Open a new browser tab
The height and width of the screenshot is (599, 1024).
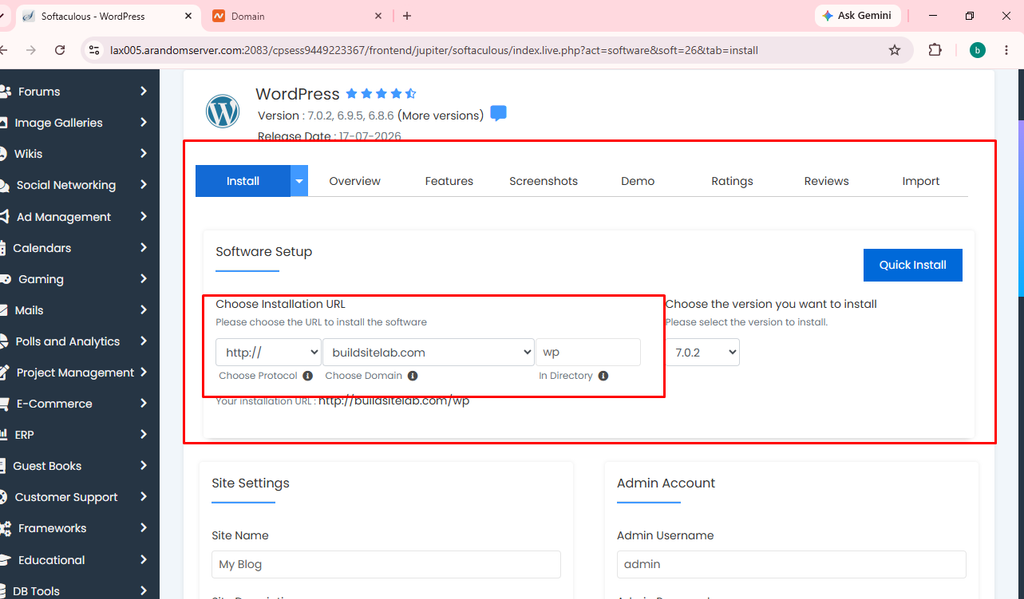407,16
